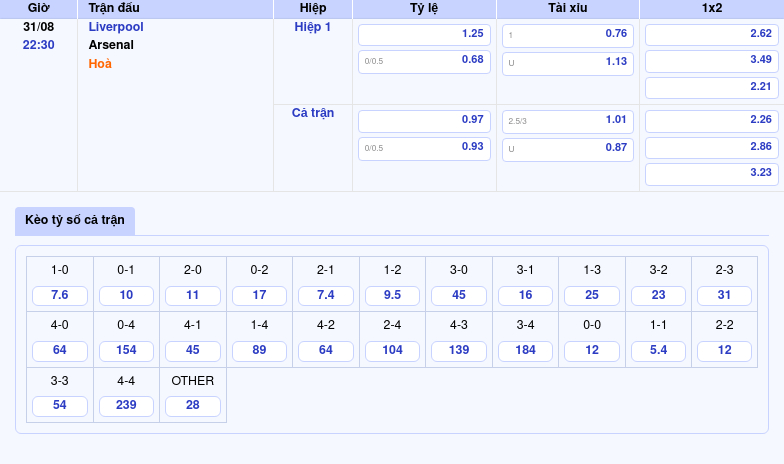Select first-half 1x2 odds 2.62

(711, 34)
